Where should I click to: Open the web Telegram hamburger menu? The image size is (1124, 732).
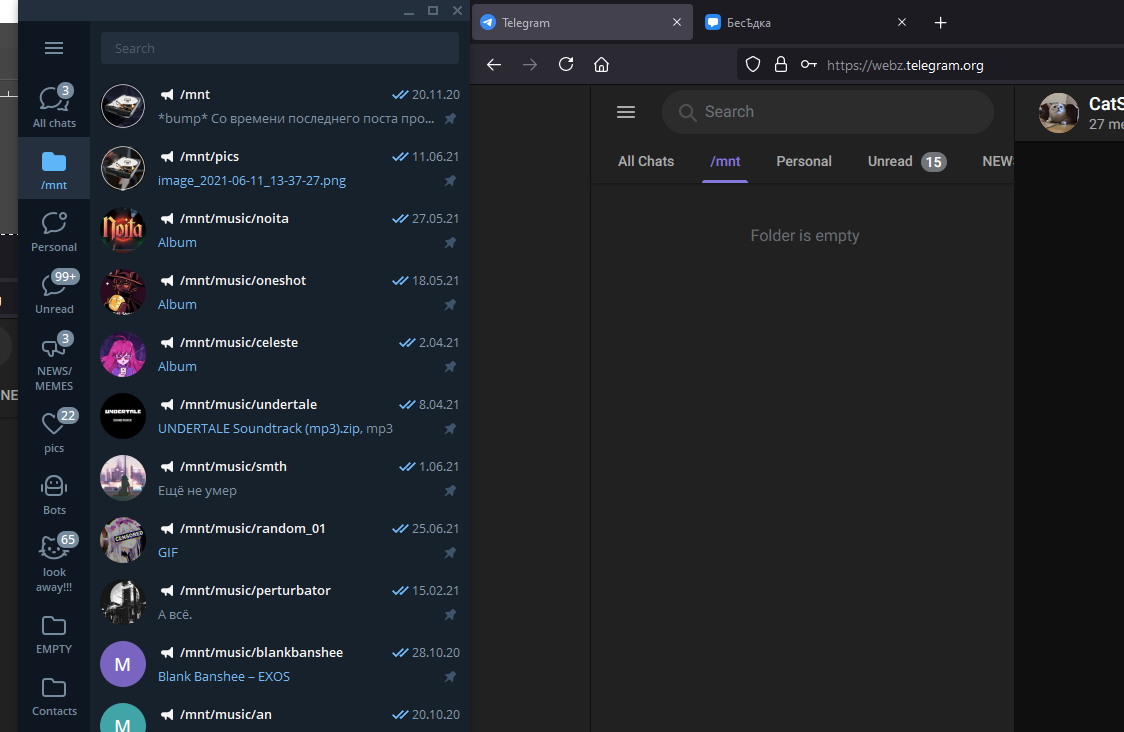pyautogui.click(x=626, y=112)
